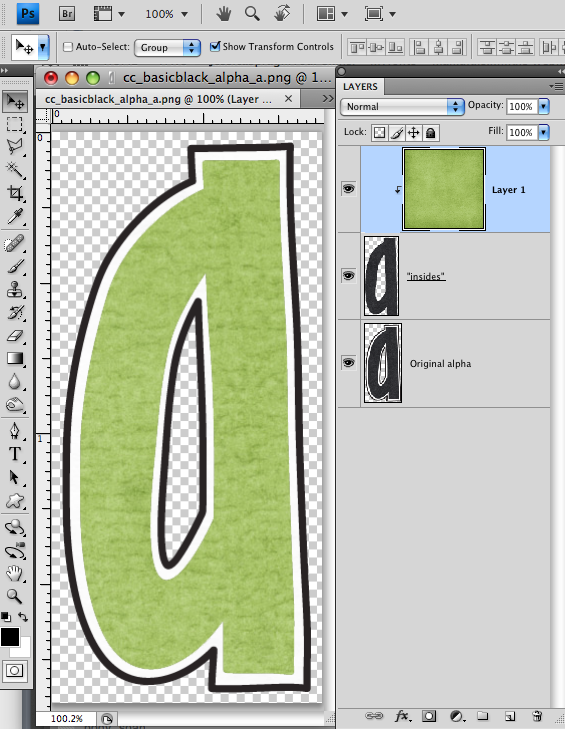Select the Layer 1 green thumbnail
Screen dimensions: 565x729
click(x=444, y=189)
